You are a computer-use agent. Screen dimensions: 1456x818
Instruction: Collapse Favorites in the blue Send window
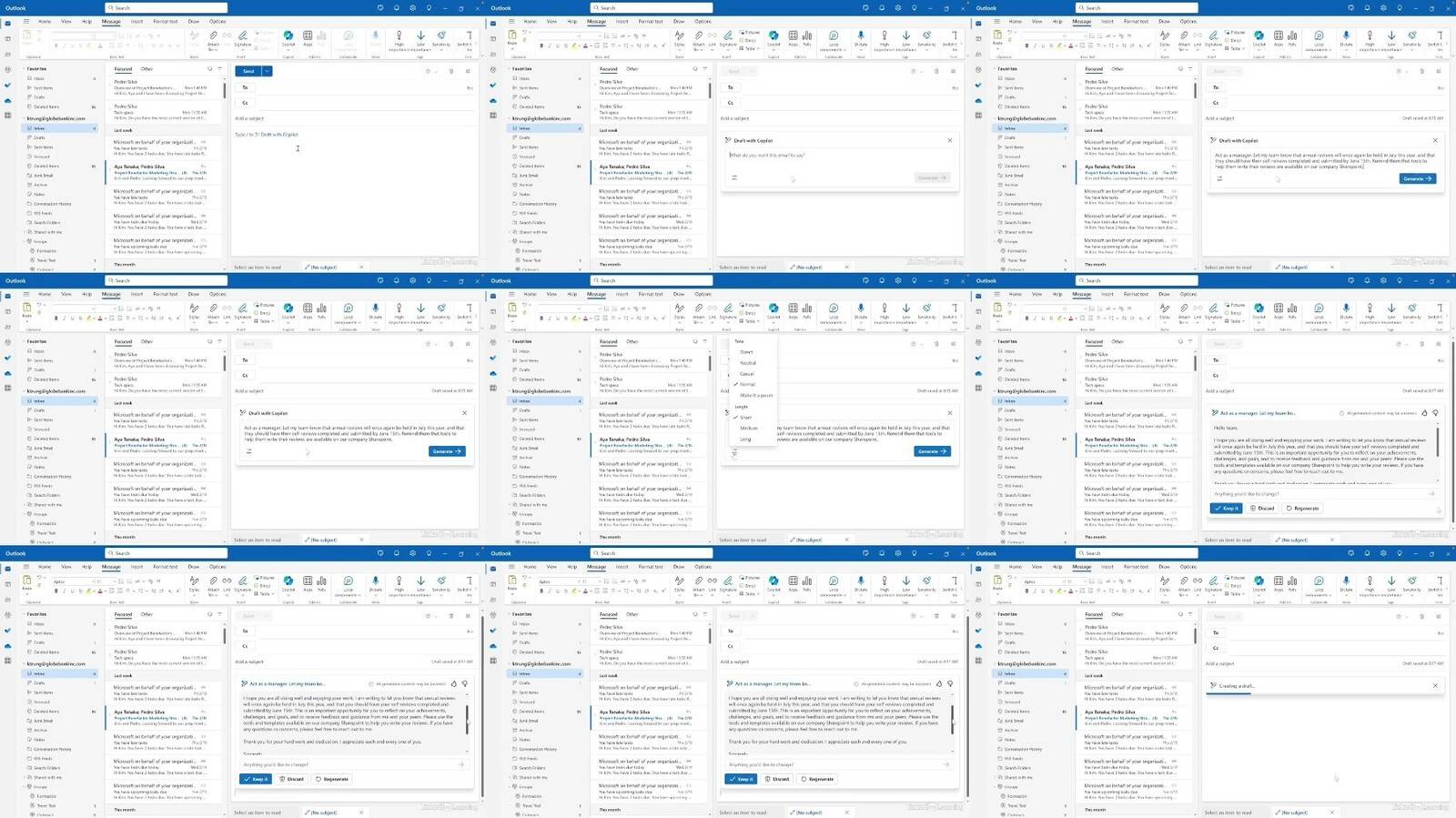pos(25,68)
